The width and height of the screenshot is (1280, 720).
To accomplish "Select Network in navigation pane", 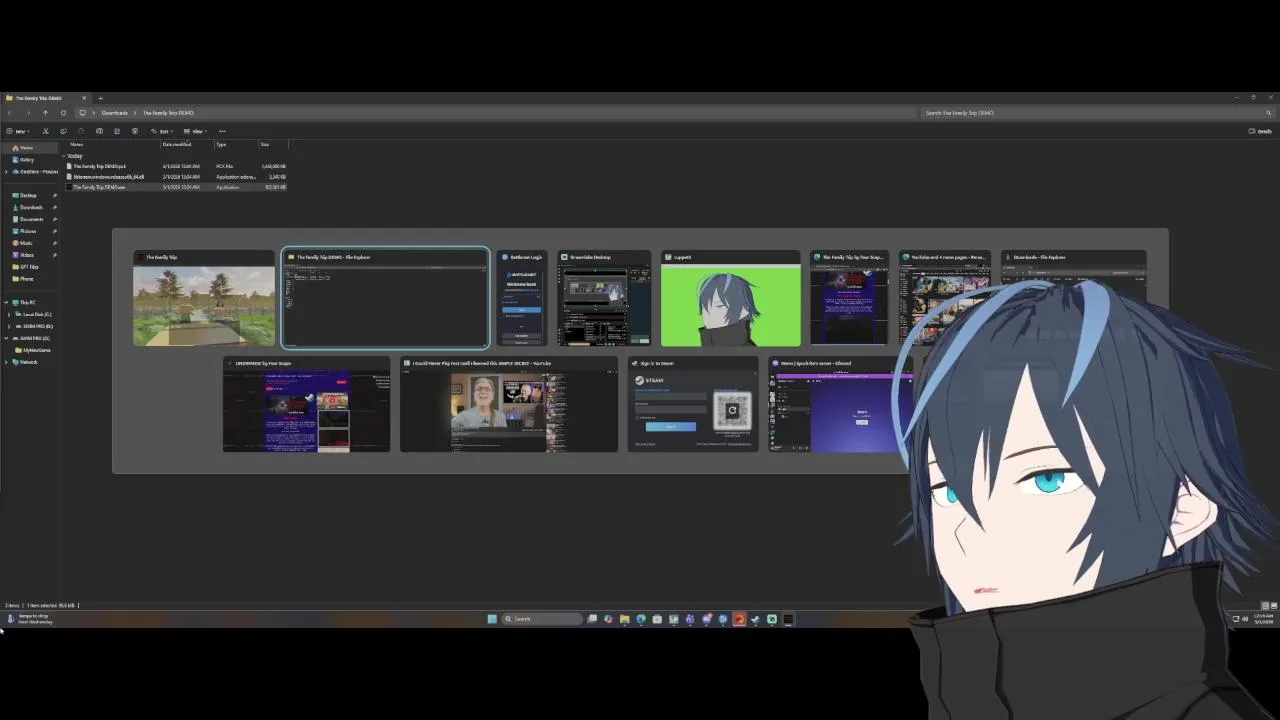I will pyautogui.click(x=25, y=362).
